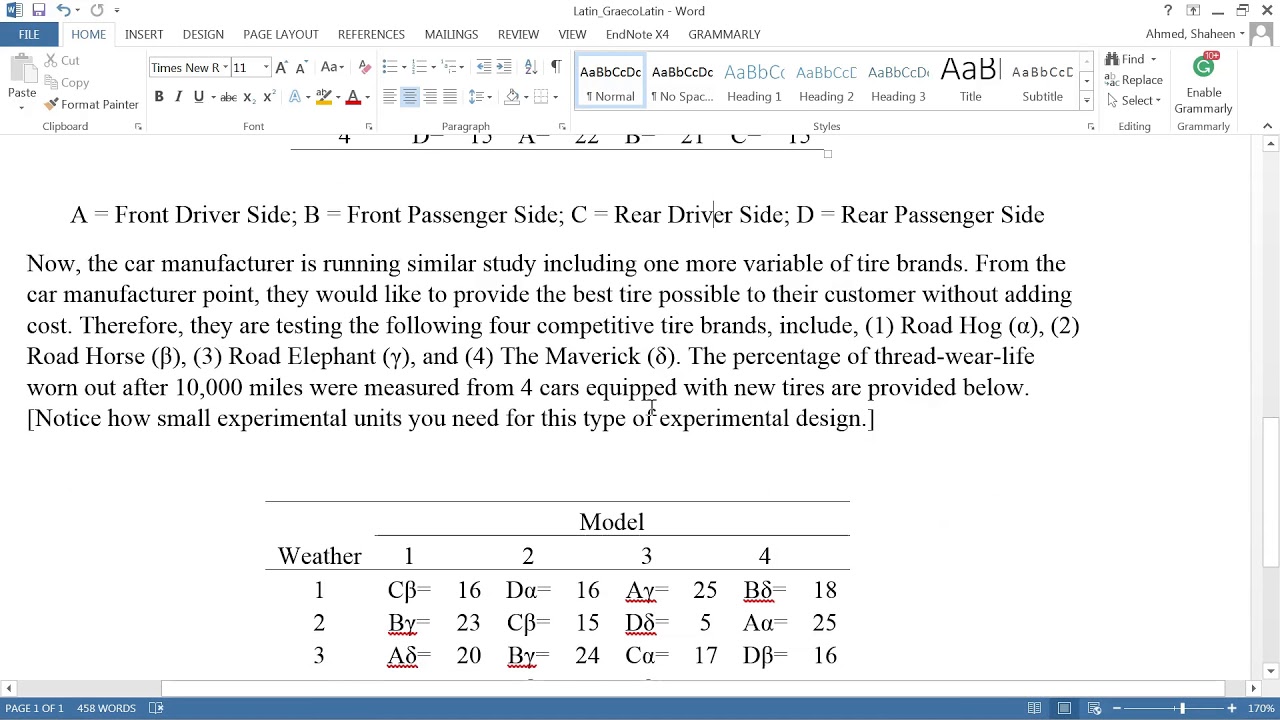Screen dimensions: 1280x720
Task: Open the Select dropdown in Editing
Action: 1134,100
